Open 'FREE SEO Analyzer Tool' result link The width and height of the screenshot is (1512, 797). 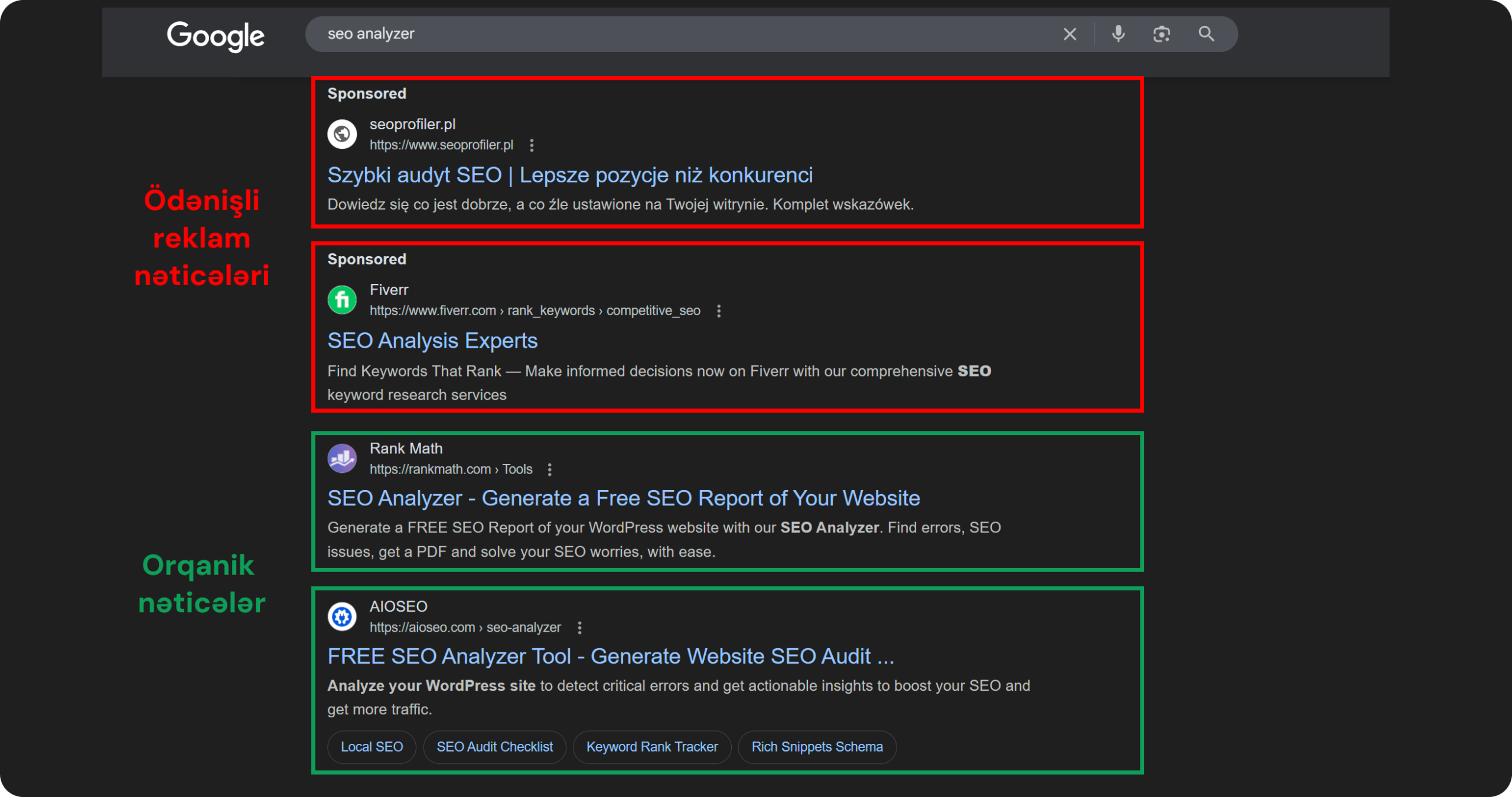611,657
